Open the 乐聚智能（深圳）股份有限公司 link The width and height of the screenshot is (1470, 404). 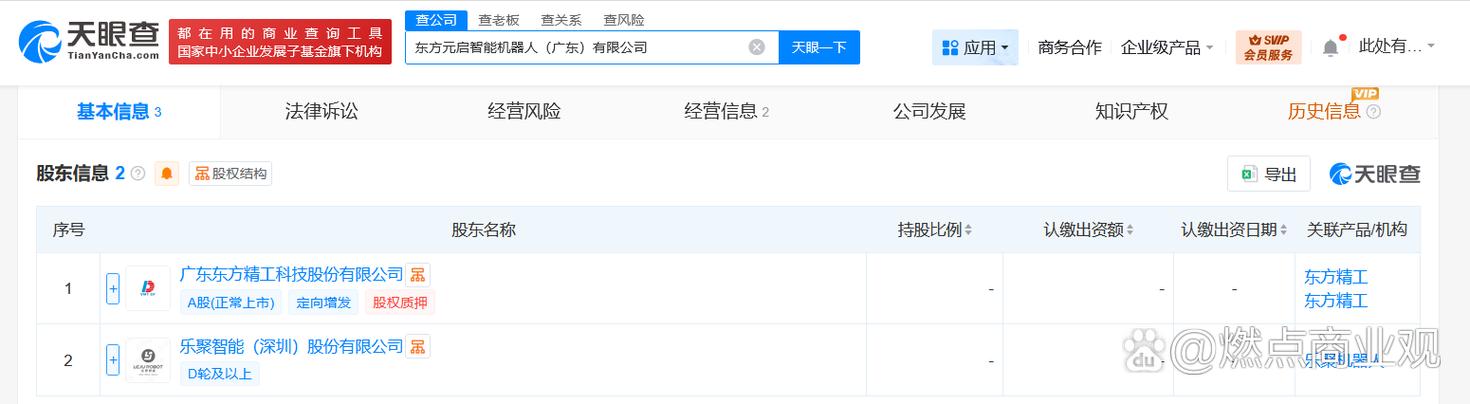coord(291,346)
